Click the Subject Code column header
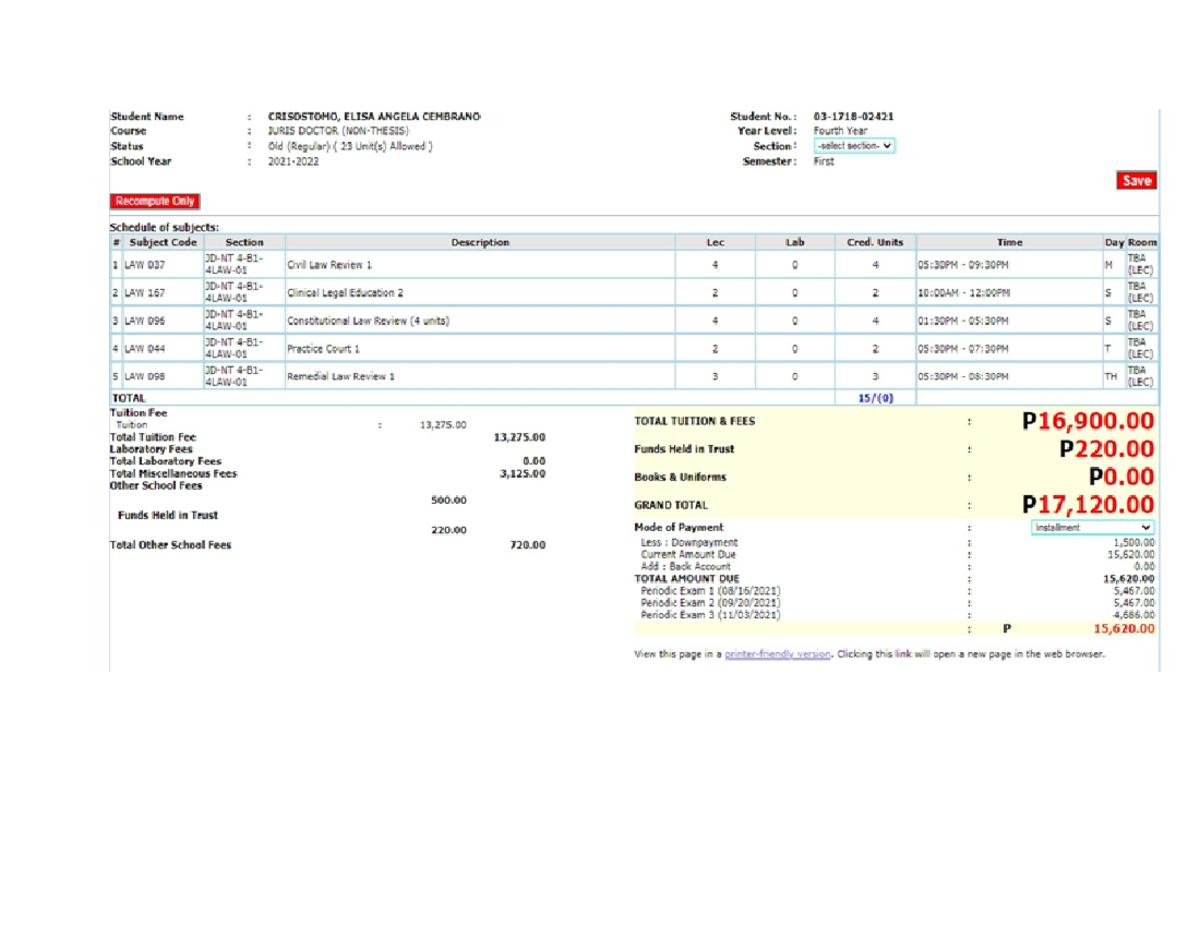 tap(162, 242)
